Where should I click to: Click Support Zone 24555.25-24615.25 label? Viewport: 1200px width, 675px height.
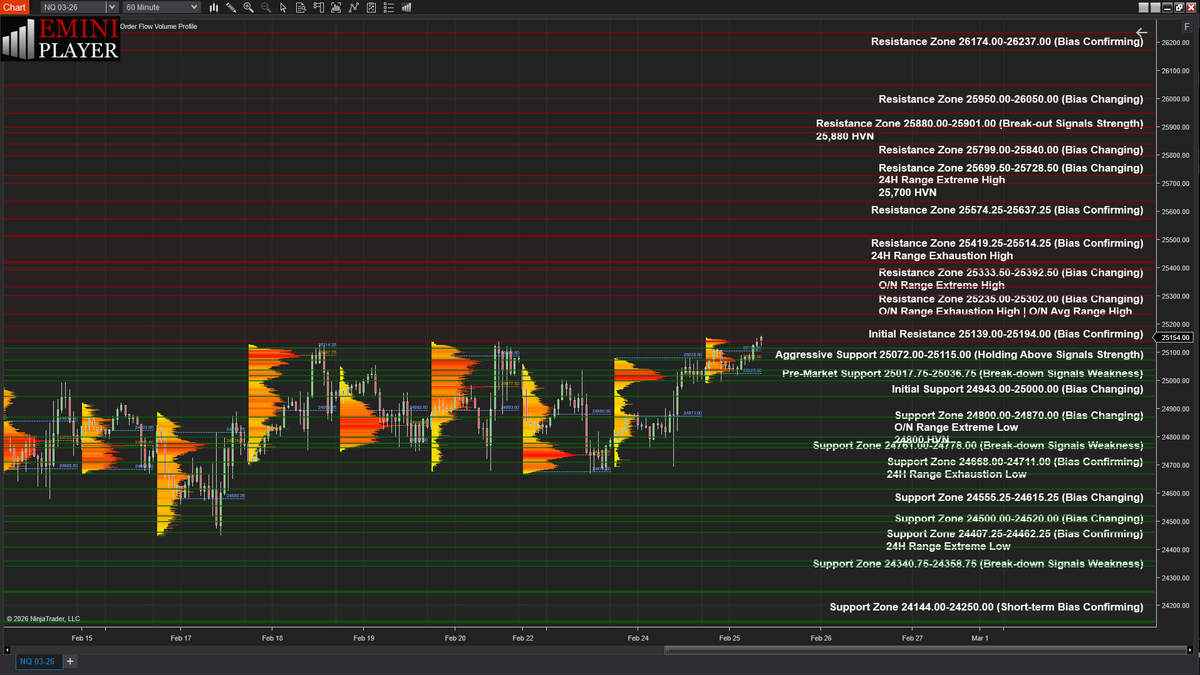(x=1019, y=498)
